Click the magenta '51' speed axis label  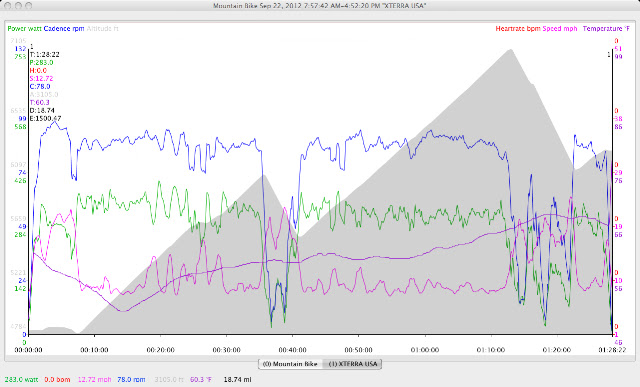[618, 49]
